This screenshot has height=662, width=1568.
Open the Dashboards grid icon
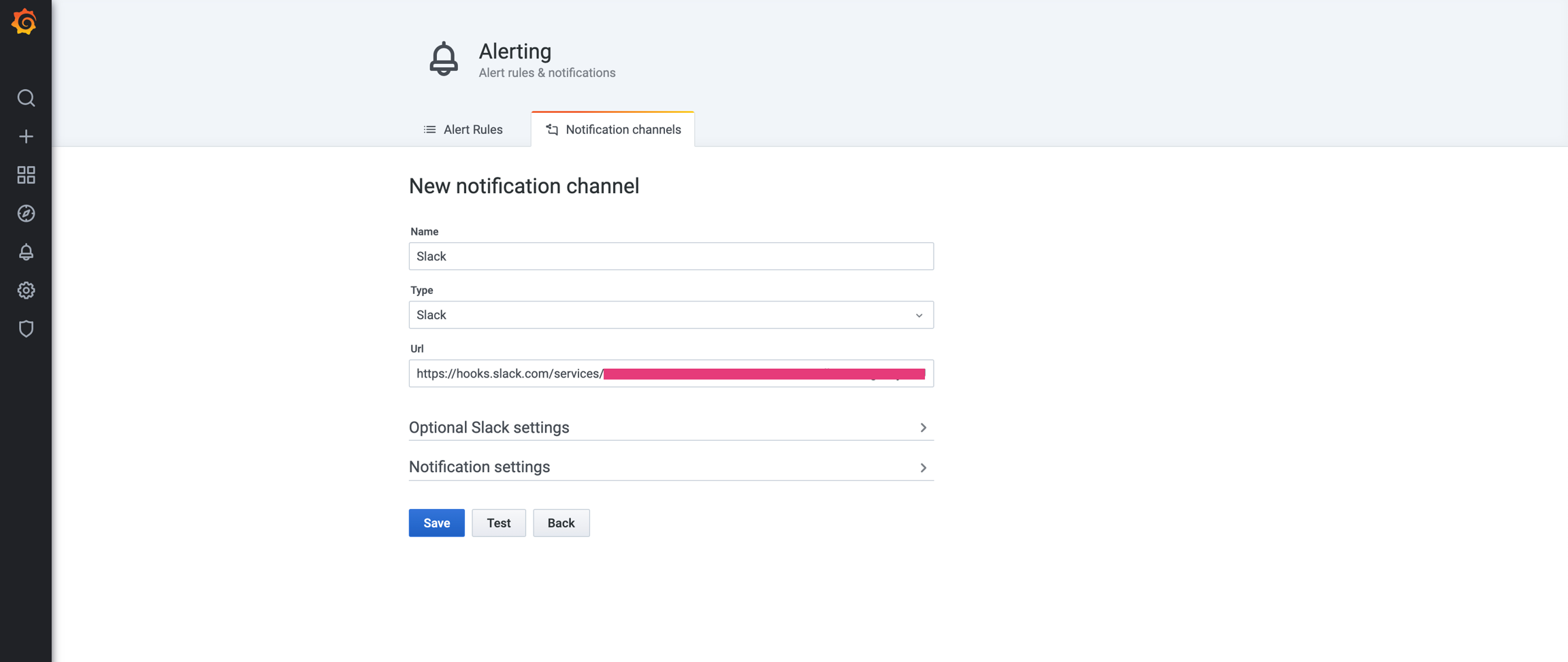click(x=26, y=175)
